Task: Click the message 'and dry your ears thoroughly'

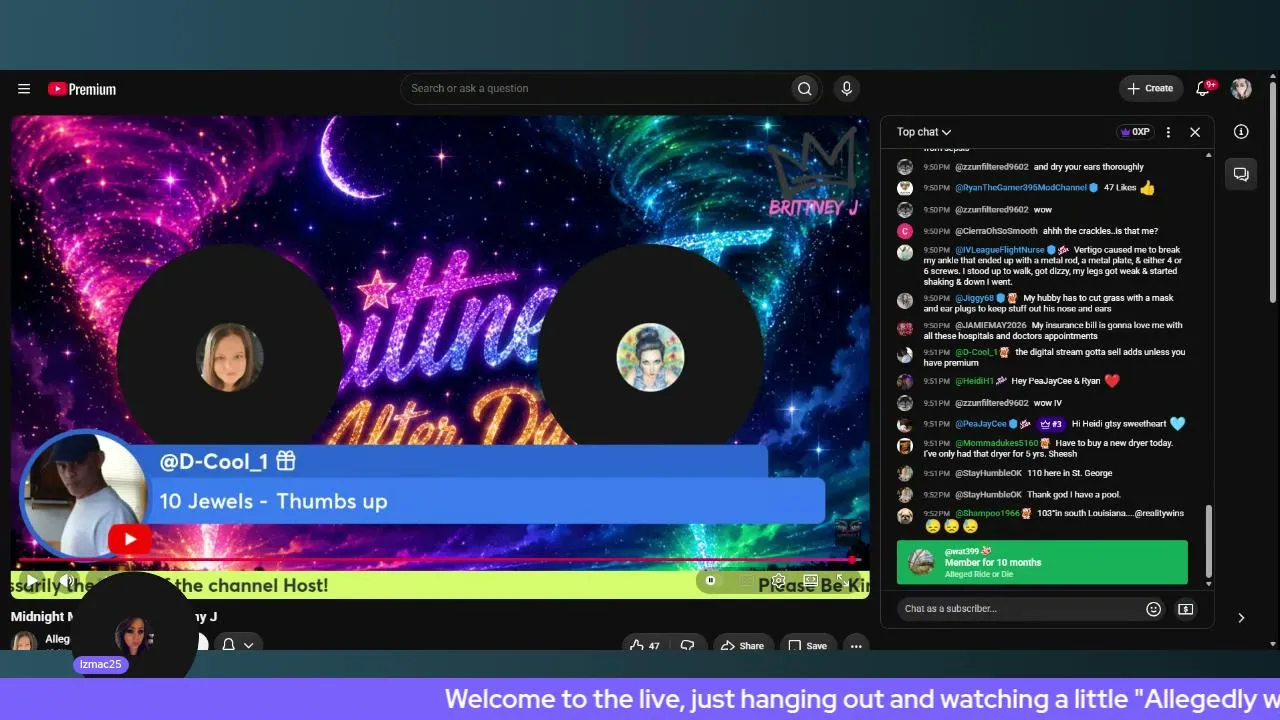Action: 1089,167
